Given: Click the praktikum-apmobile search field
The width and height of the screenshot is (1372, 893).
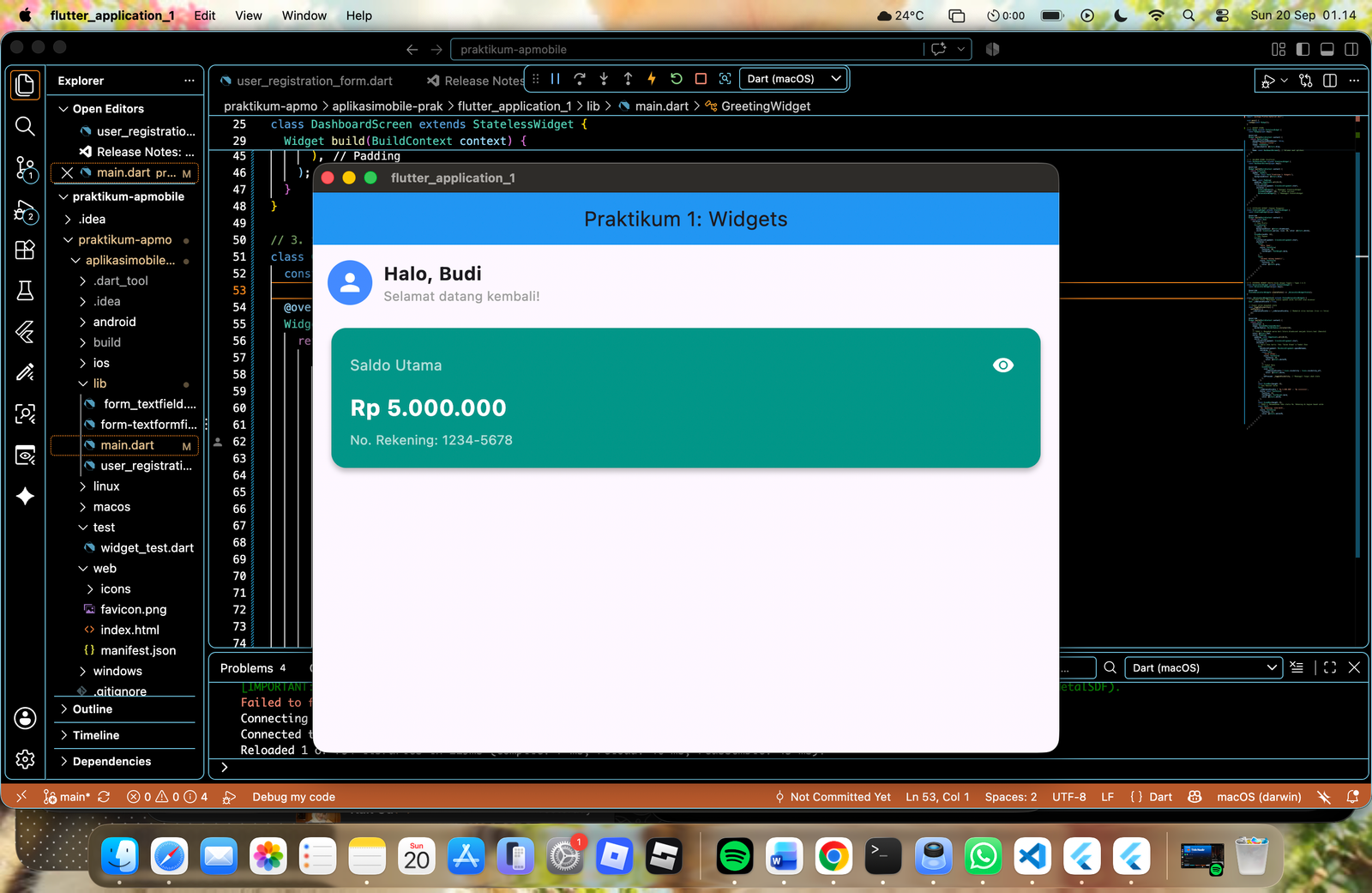Looking at the screenshot, I should point(687,50).
